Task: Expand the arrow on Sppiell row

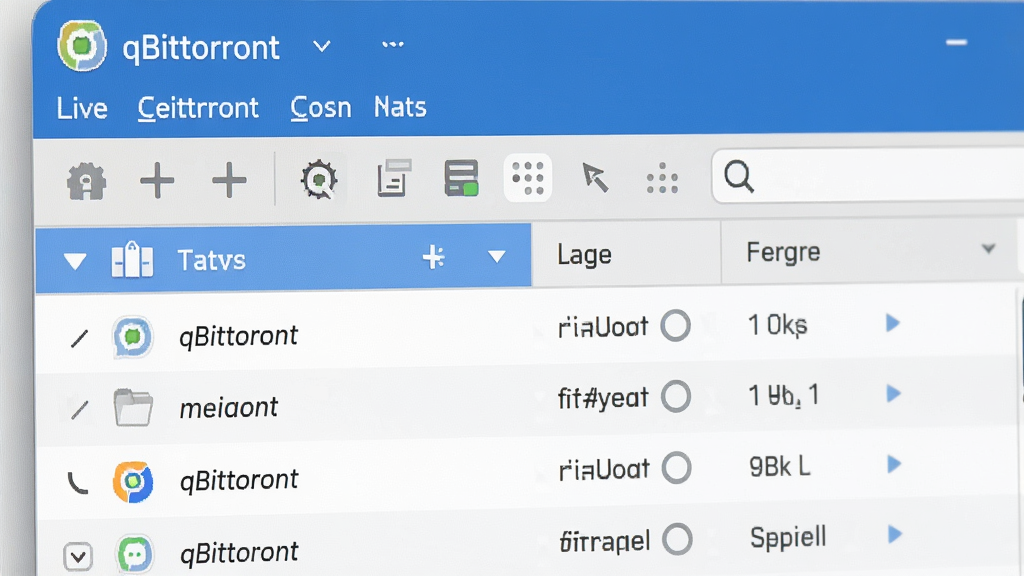Action: pyautogui.click(x=895, y=535)
